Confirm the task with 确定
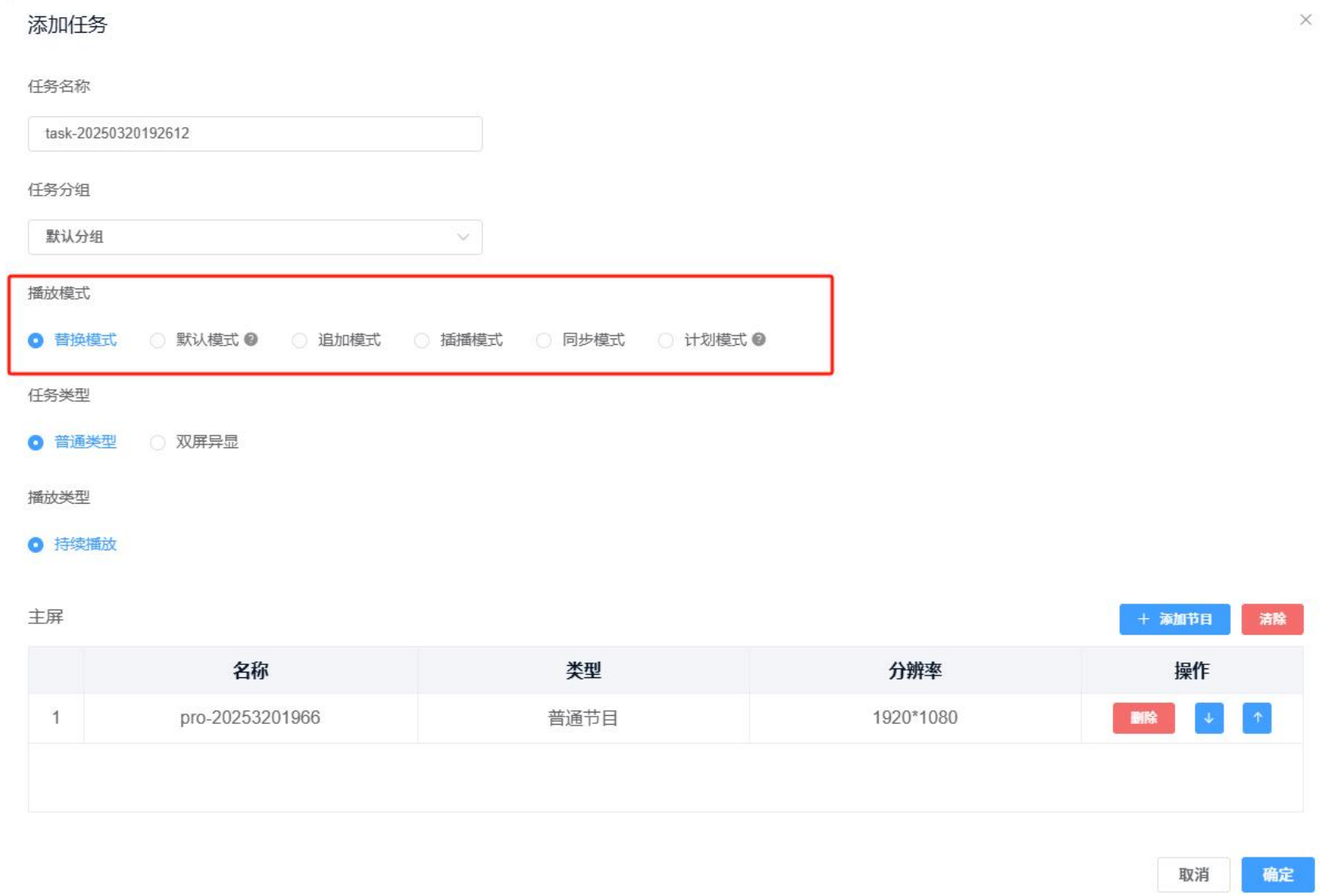The width and height of the screenshot is (1334, 896). [1277, 875]
